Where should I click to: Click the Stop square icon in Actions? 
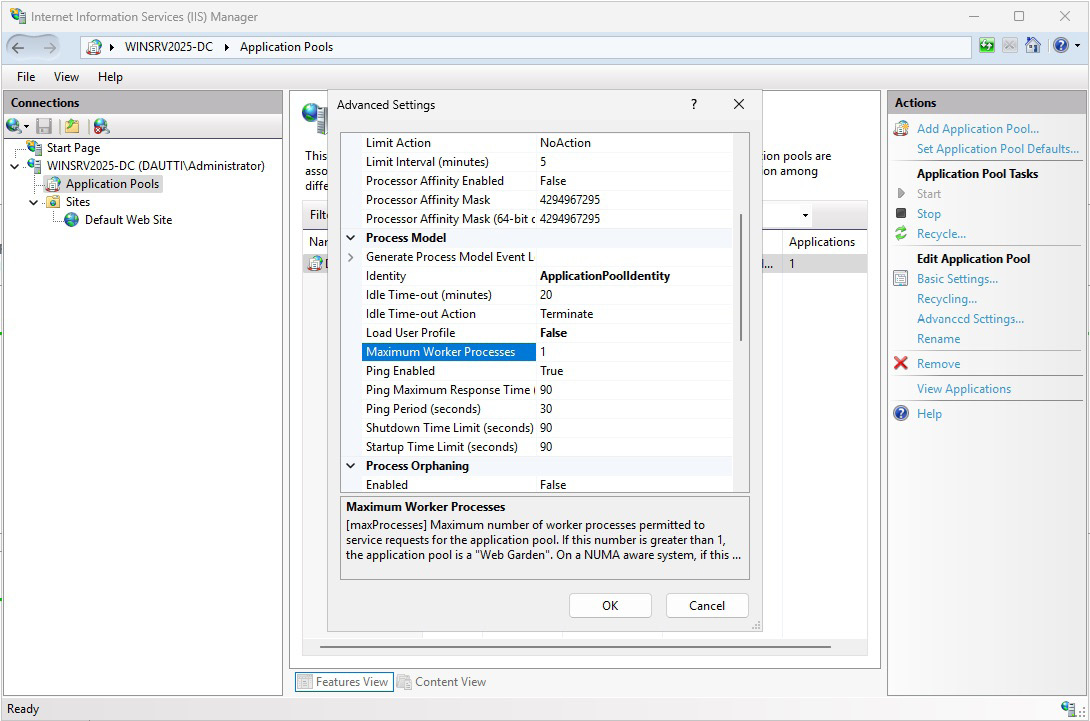click(x=901, y=213)
